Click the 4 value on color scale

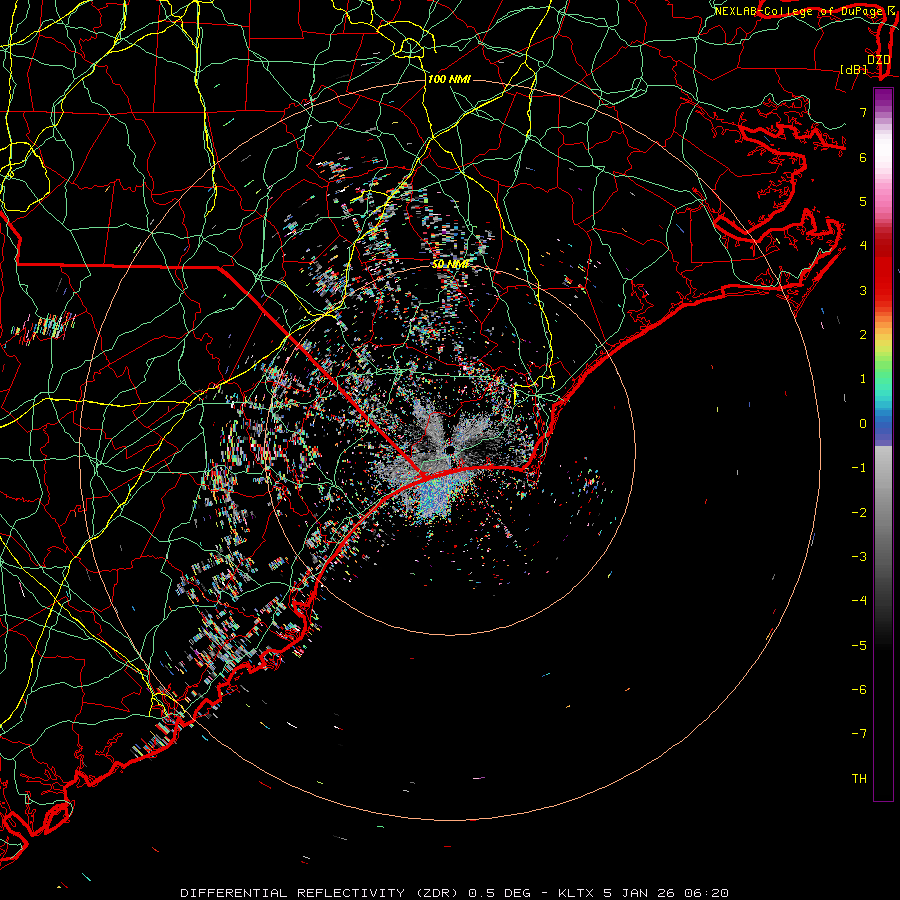click(x=863, y=246)
